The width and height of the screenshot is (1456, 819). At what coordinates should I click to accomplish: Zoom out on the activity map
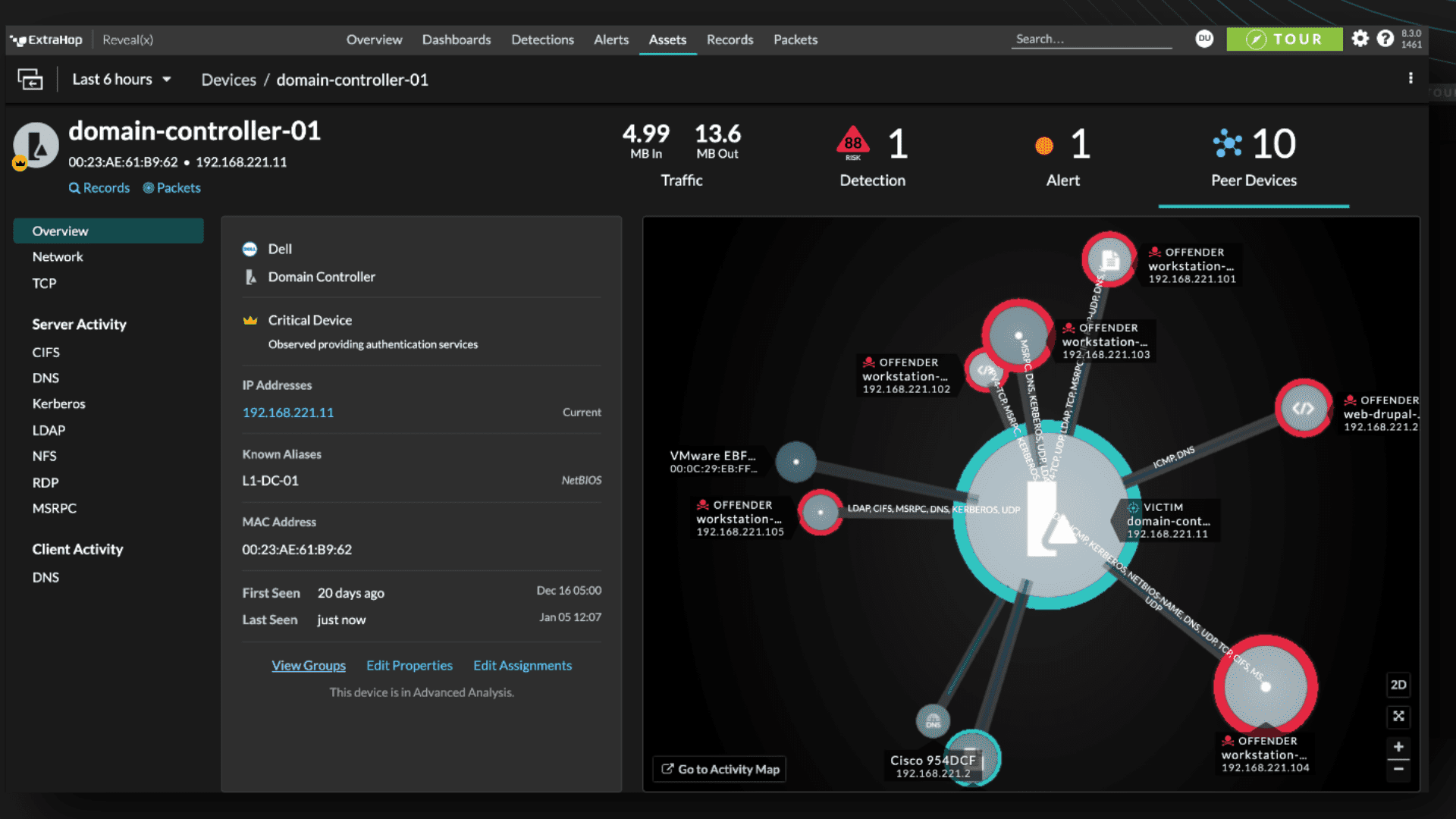pyautogui.click(x=1398, y=770)
